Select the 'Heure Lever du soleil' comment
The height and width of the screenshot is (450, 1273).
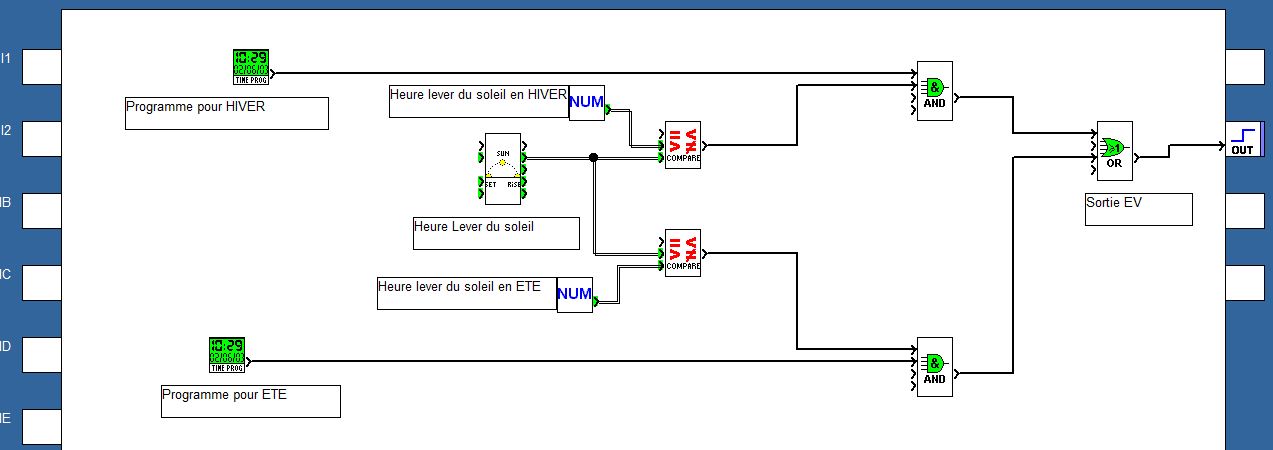coord(497,233)
